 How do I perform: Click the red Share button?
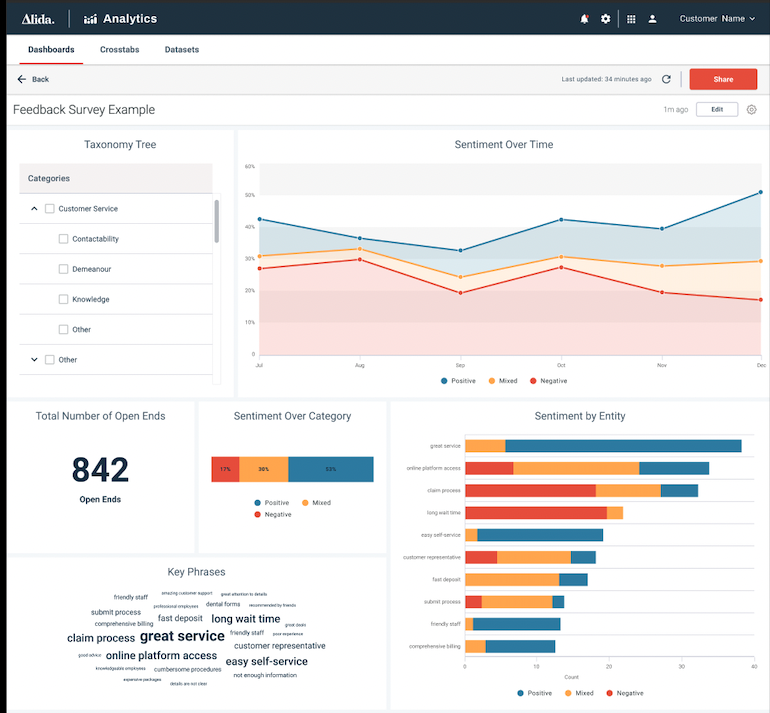[x=723, y=79]
